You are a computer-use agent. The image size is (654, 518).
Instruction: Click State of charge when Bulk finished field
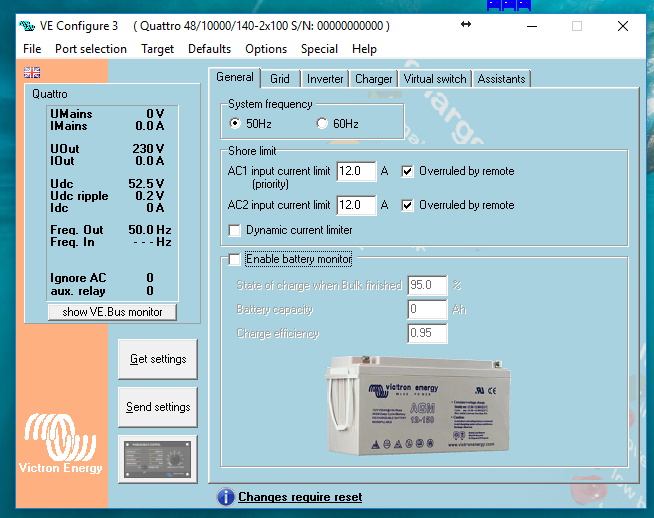(427, 285)
